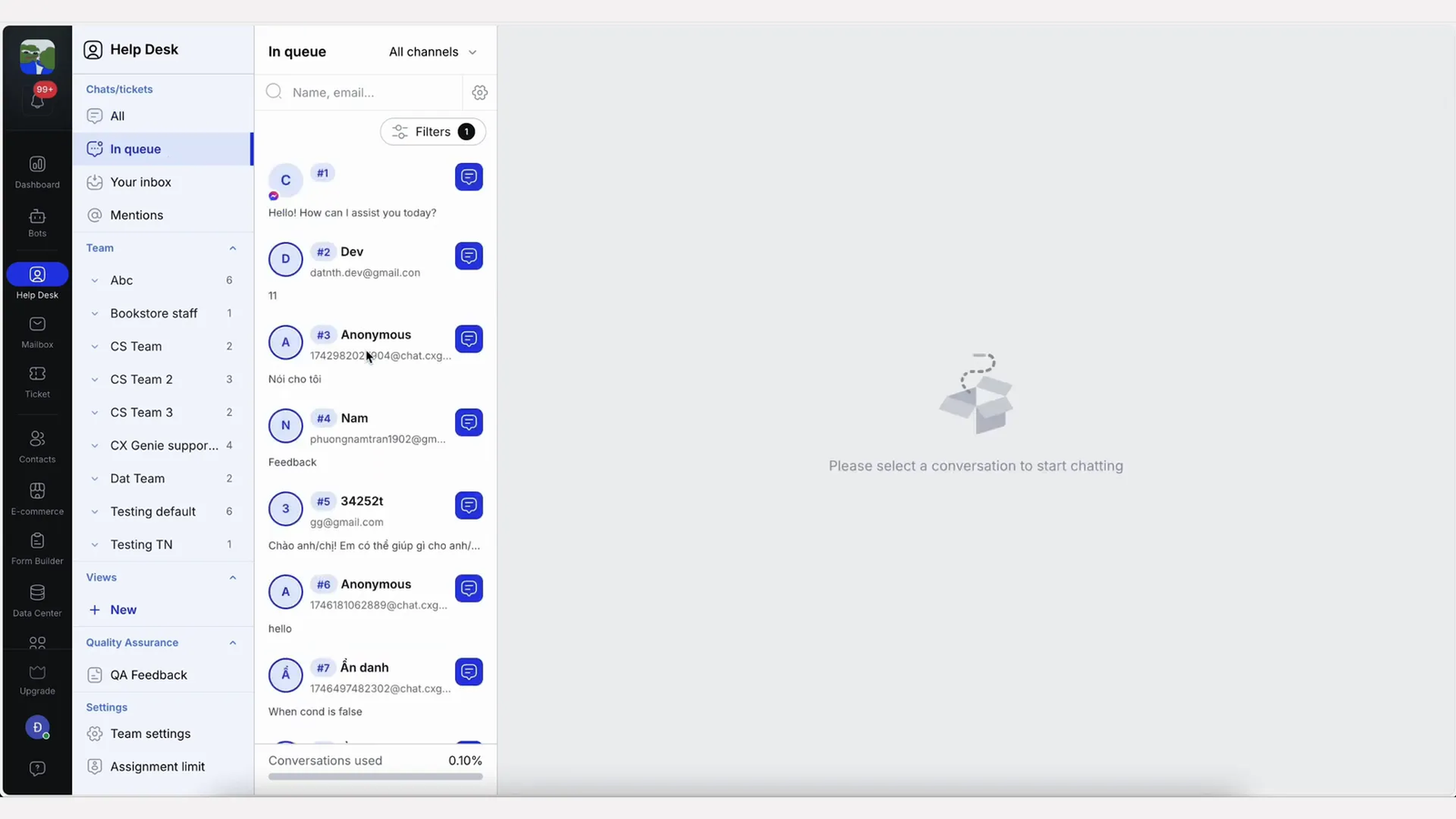Screen dimensions: 1456x819
Task: Open QA Feedback
Action: pos(162,675)
